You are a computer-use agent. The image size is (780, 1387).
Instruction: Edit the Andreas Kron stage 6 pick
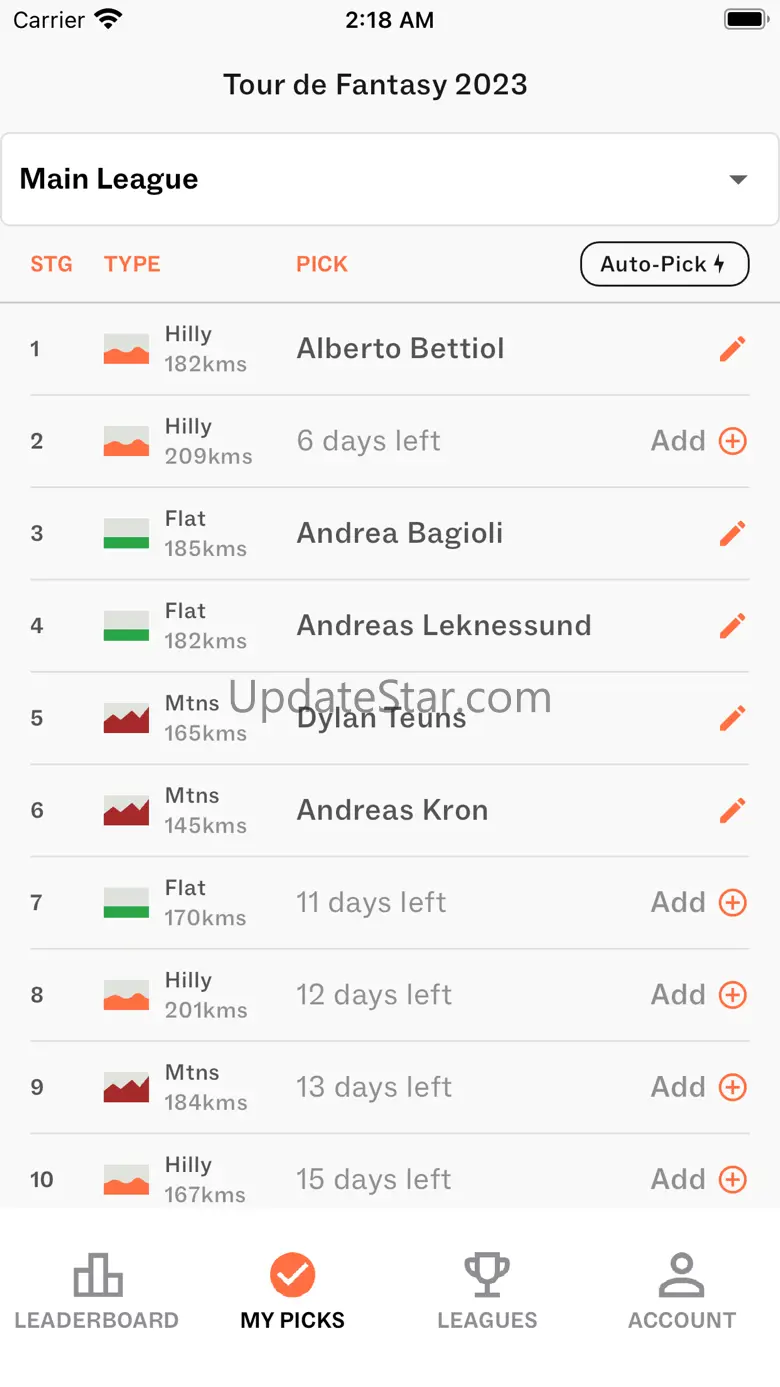pyautogui.click(x=732, y=810)
